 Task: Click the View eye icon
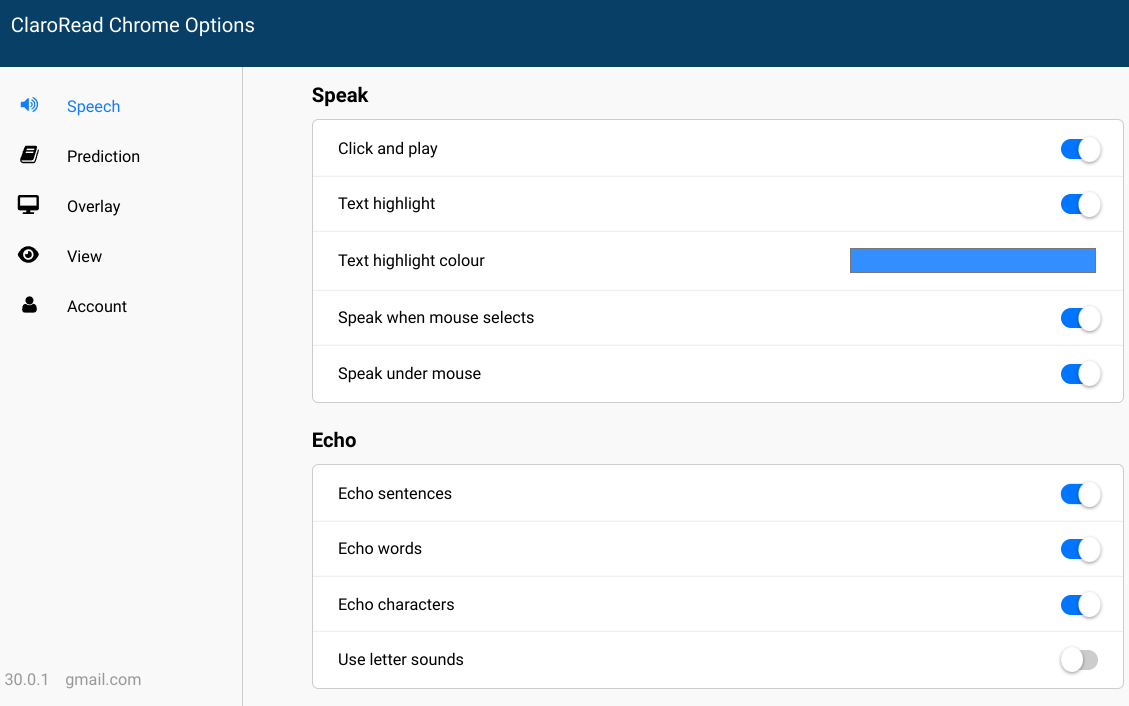[29, 255]
